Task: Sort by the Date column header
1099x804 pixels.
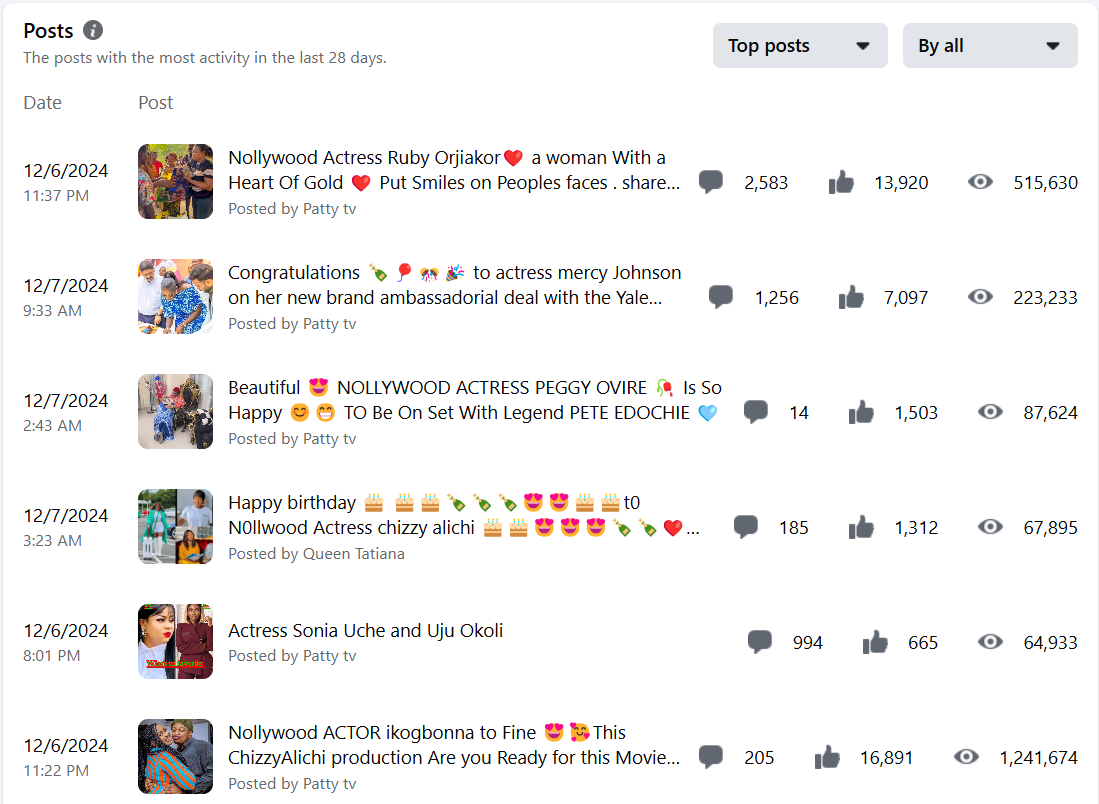Action: 43,102
